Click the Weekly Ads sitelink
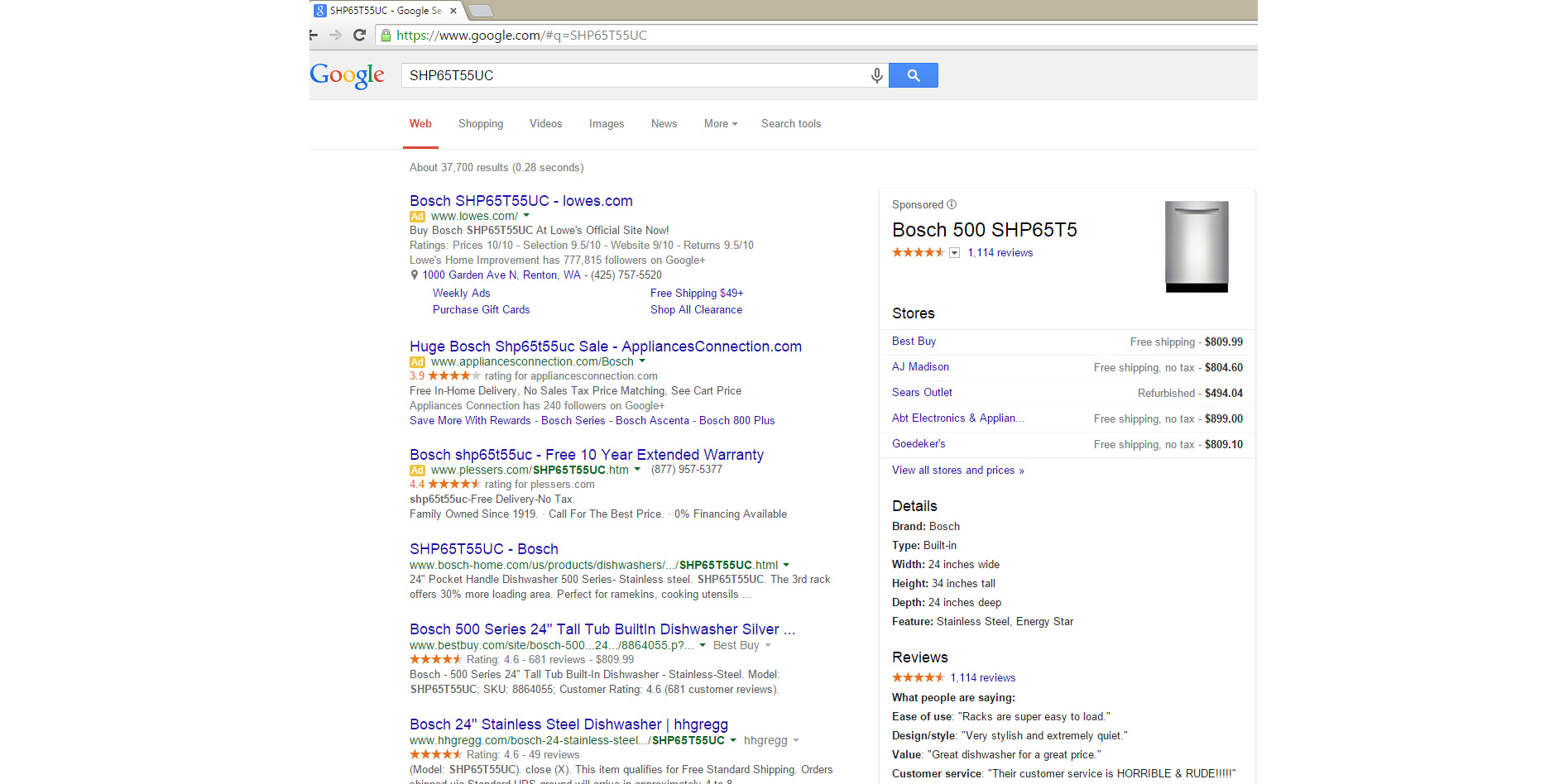Image resolution: width=1554 pixels, height=784 pixels. [x=462, y=294]
